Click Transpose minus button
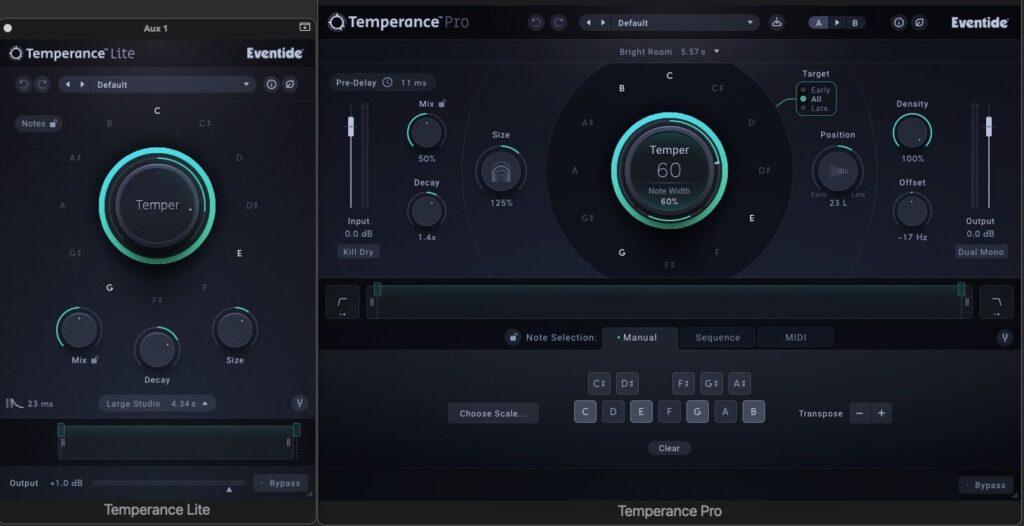 859,414
